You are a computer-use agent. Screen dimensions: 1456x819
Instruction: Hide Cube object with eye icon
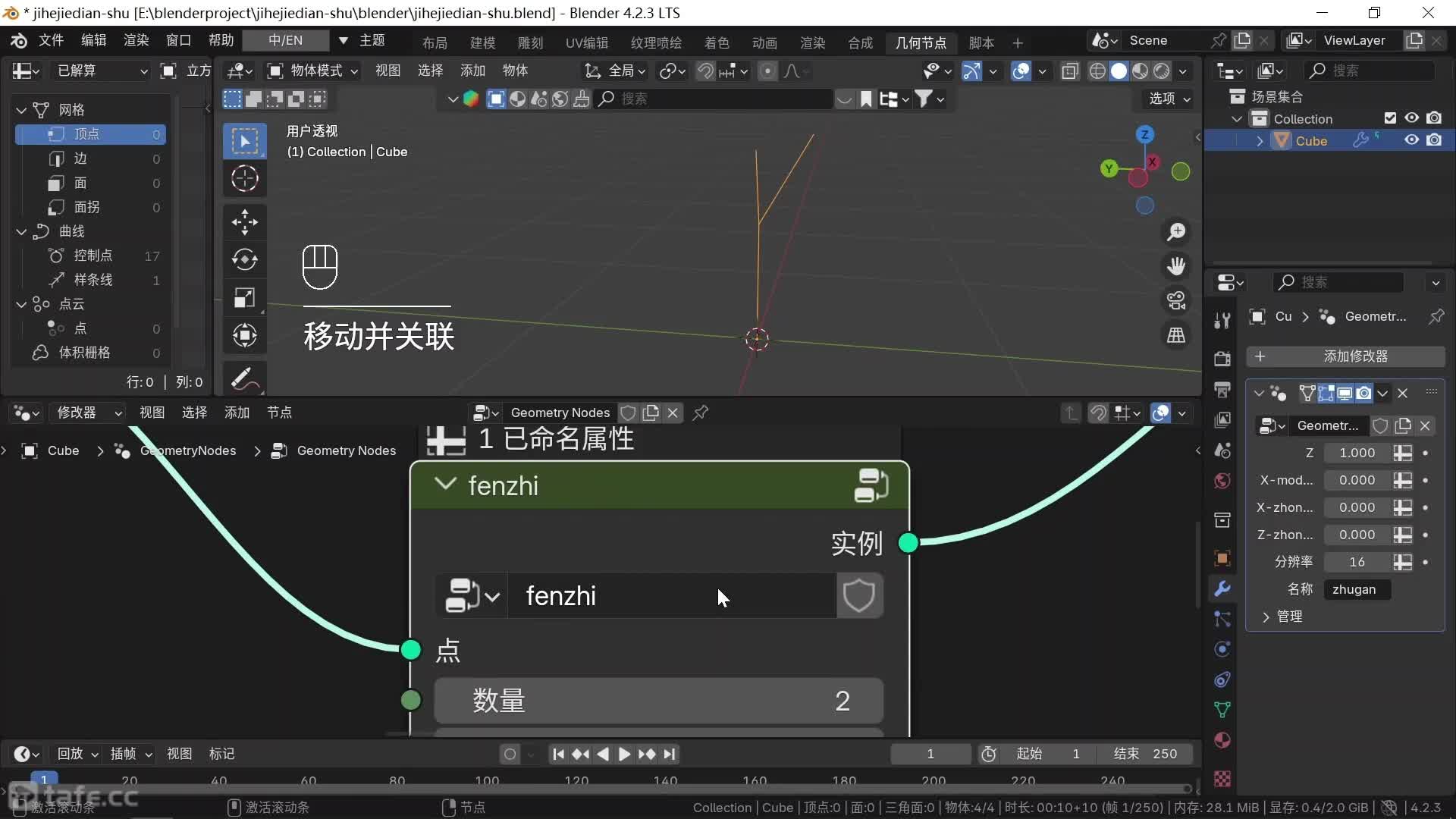point(1411,140)
